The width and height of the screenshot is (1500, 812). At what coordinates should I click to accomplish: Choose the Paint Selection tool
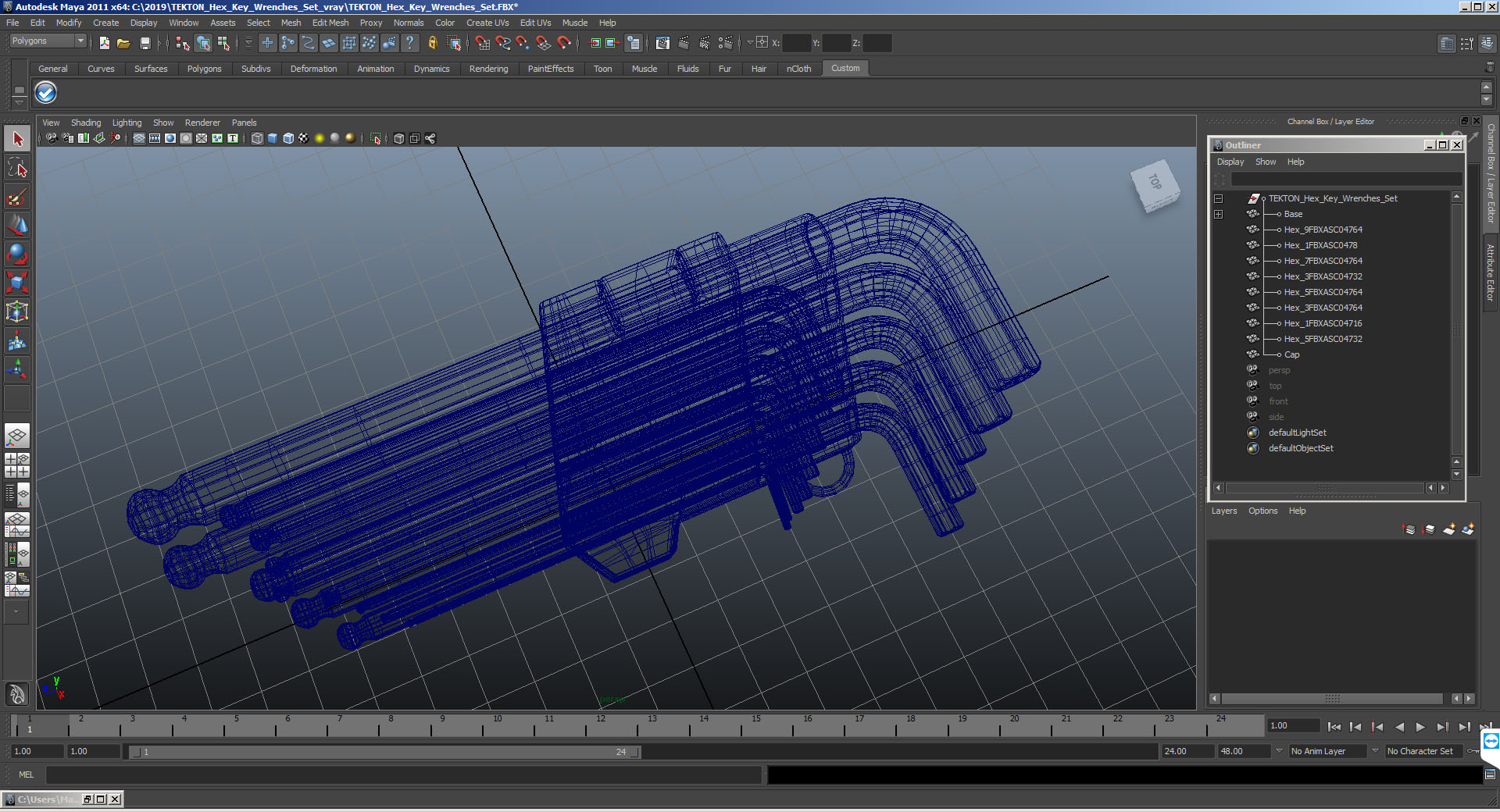pos(17,197)
